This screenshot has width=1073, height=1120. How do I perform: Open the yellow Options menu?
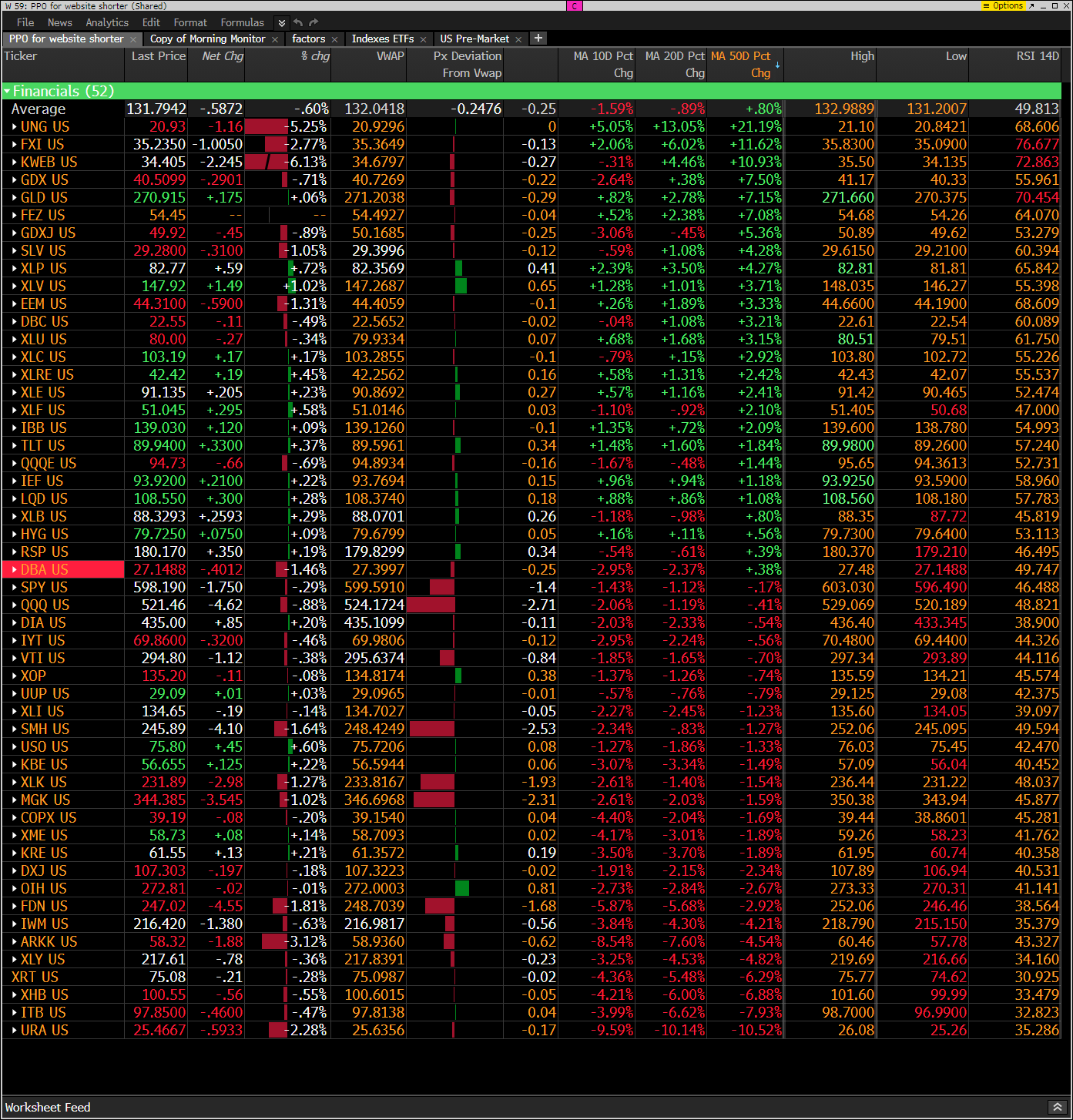tap(1003, 5)
